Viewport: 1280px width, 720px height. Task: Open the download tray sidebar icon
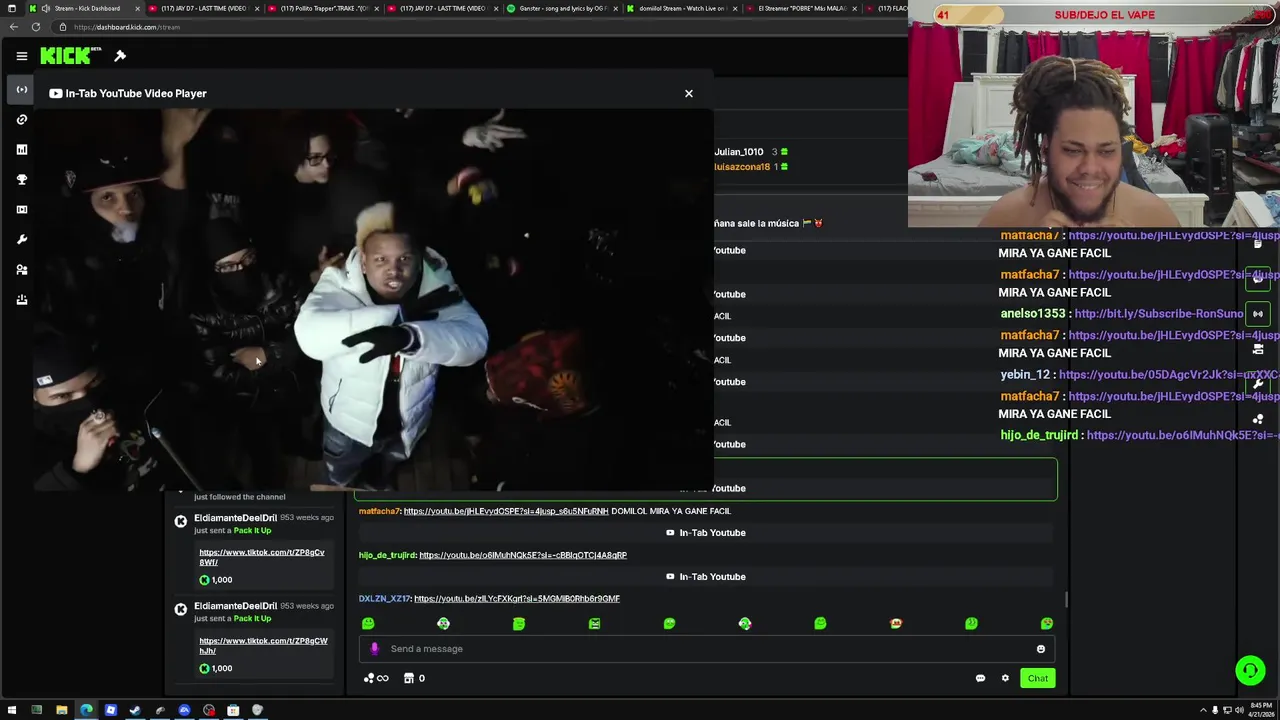pyautogui.click(x=21, y=300)
